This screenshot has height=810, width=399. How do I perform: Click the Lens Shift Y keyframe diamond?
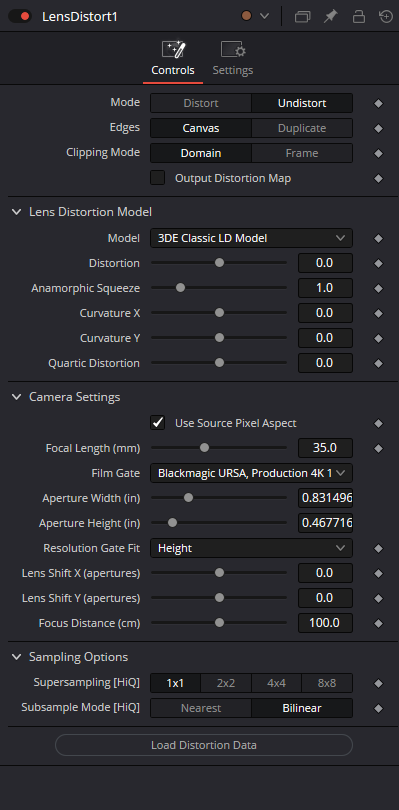[x=378, y=599]
